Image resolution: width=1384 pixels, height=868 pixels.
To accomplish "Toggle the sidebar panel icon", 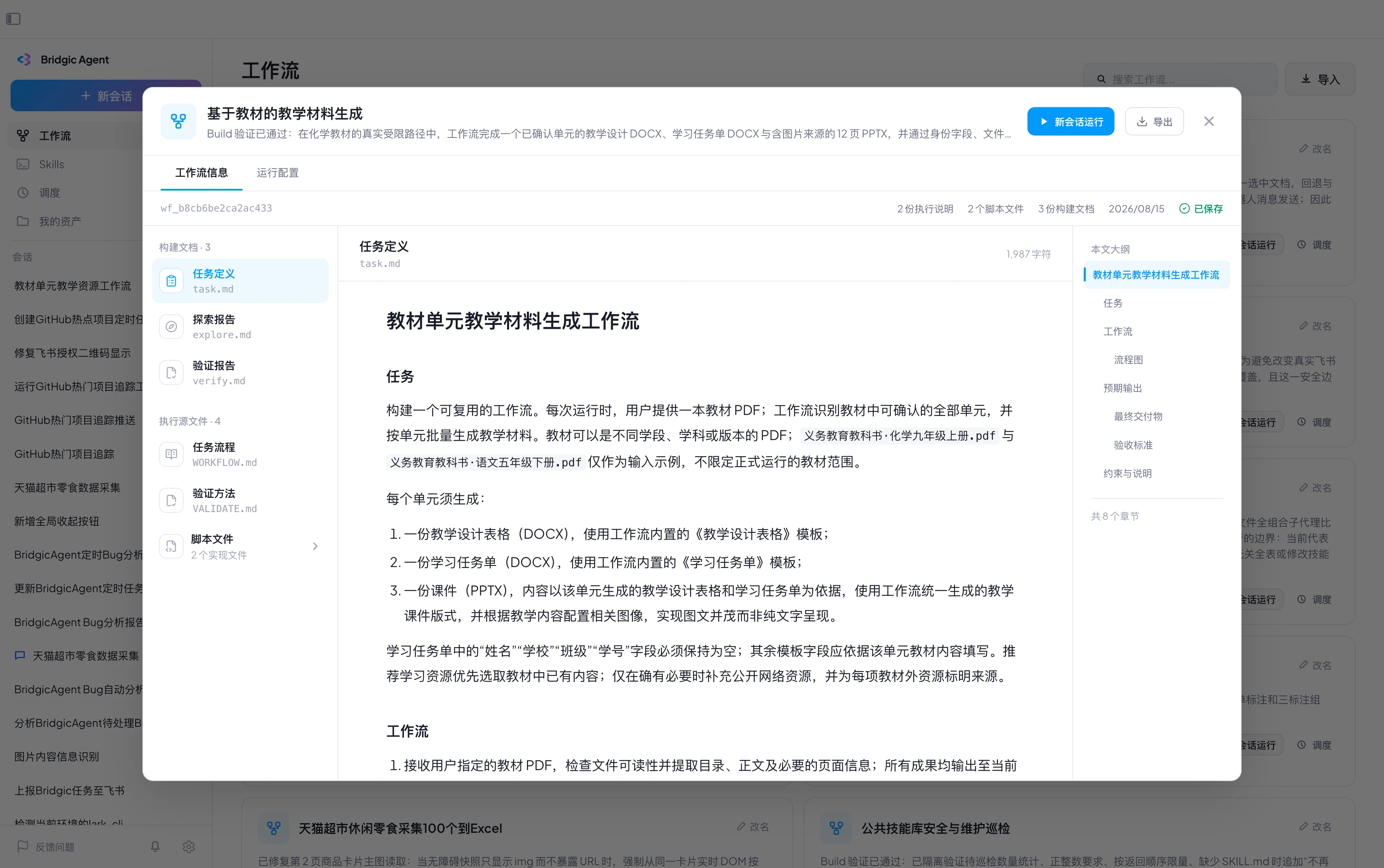I will (14, 19).
